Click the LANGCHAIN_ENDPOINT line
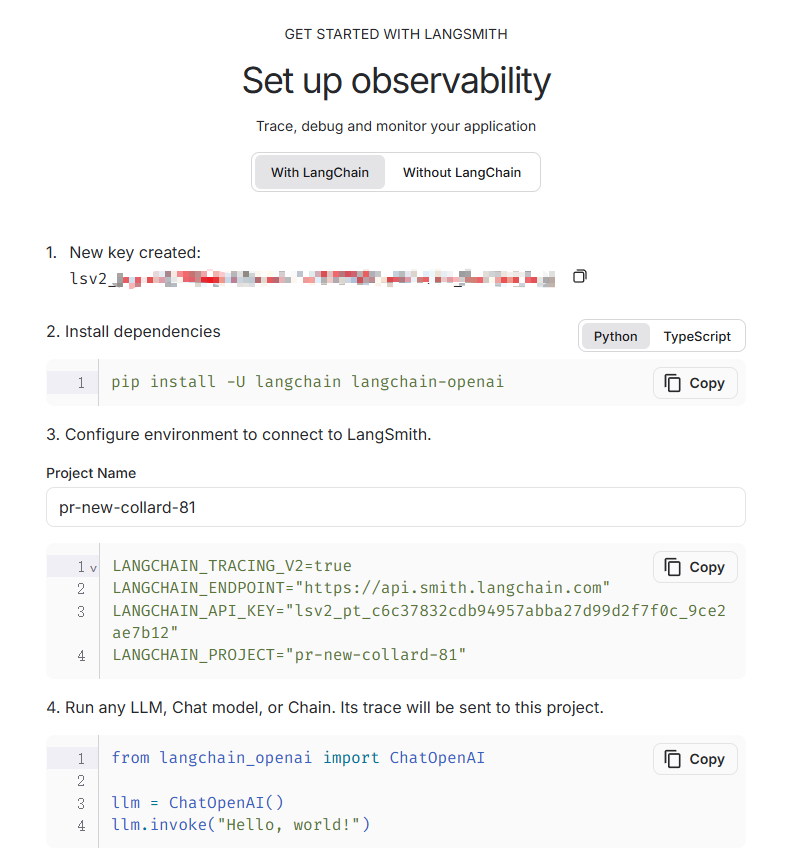This screenshot has width=796, height=868. coord(361,588)
